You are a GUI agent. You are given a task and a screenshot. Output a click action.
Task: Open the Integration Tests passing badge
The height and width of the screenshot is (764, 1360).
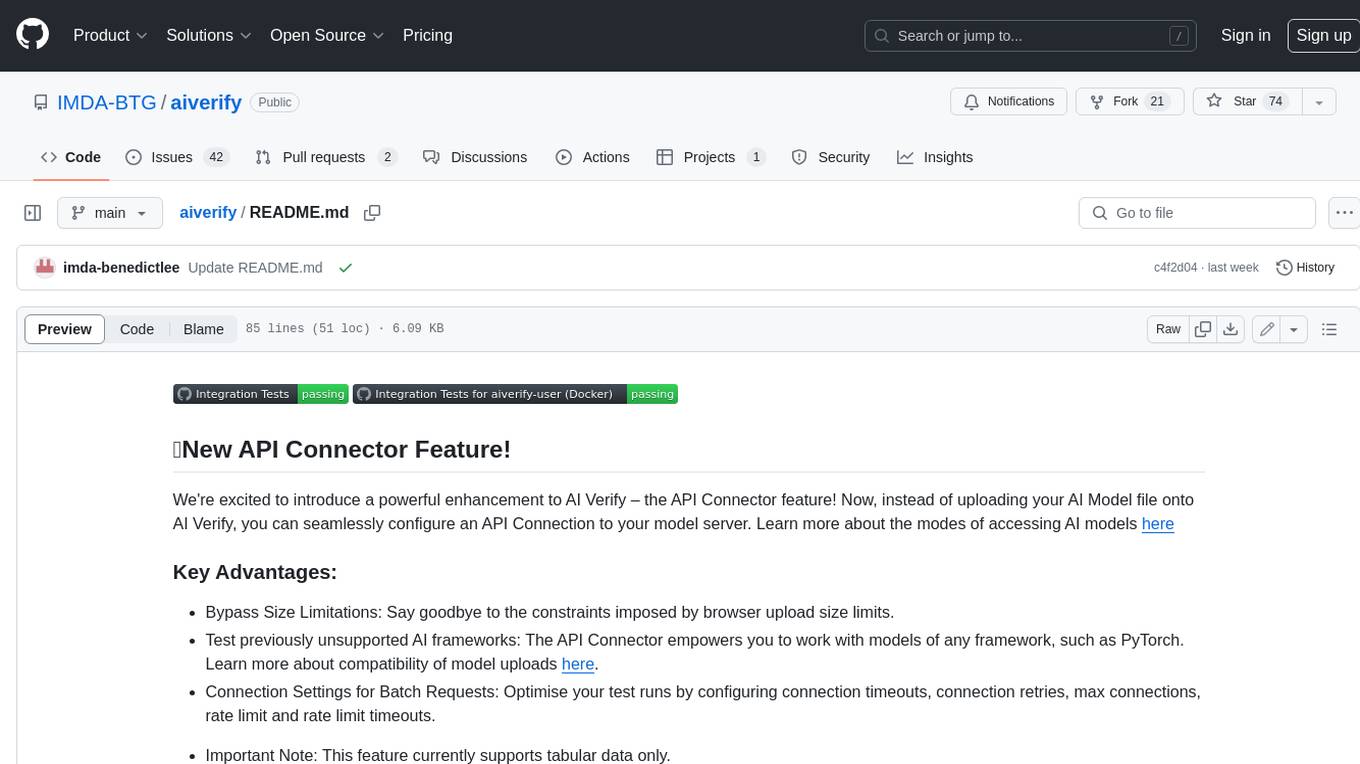tap(261, 394)
